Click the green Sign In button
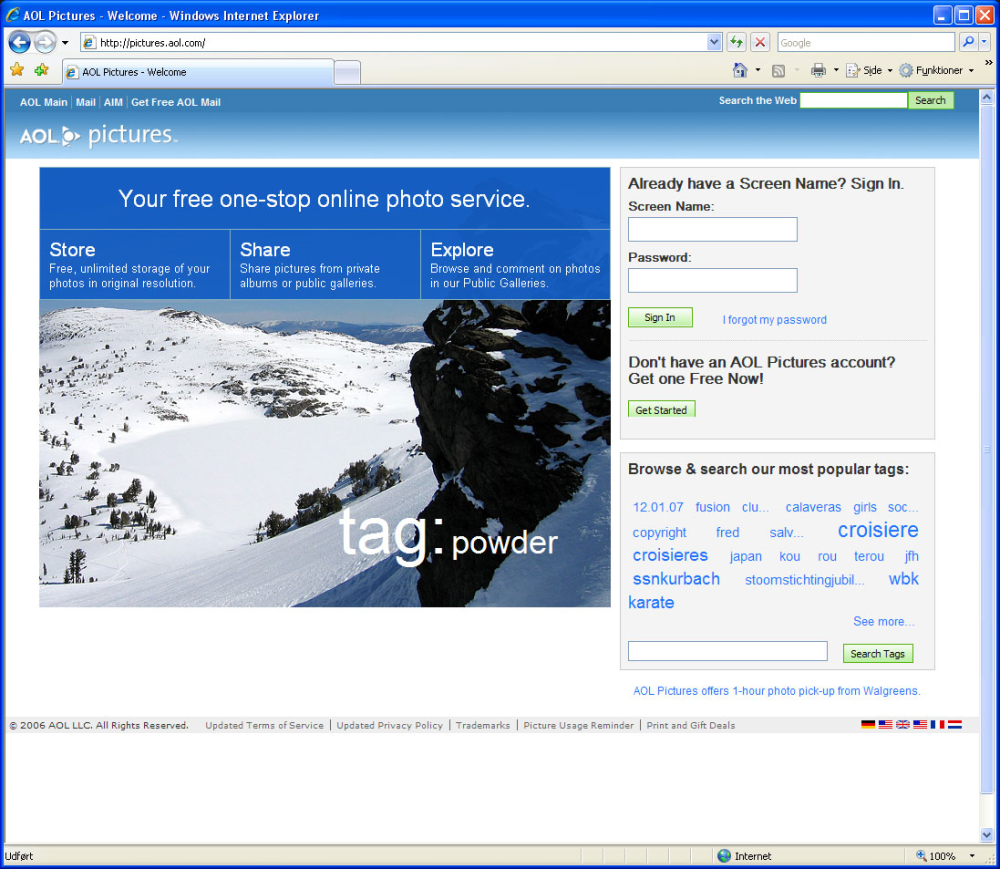The width and height of the screenshot is (1000, 869). click(660, 318)
